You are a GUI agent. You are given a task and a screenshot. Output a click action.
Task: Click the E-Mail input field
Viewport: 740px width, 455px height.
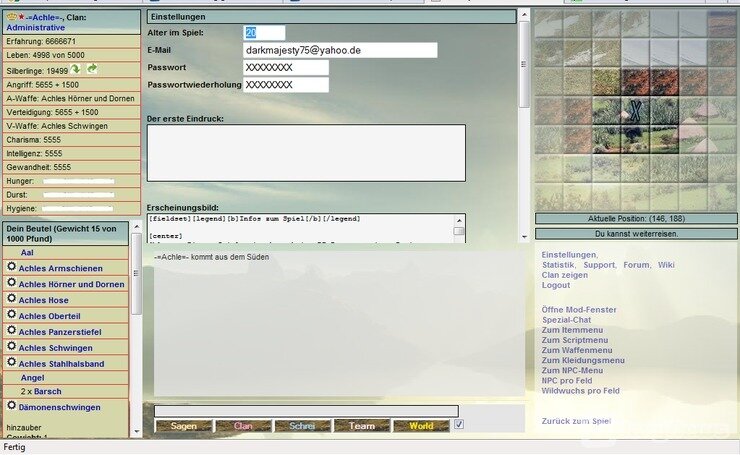340,51
